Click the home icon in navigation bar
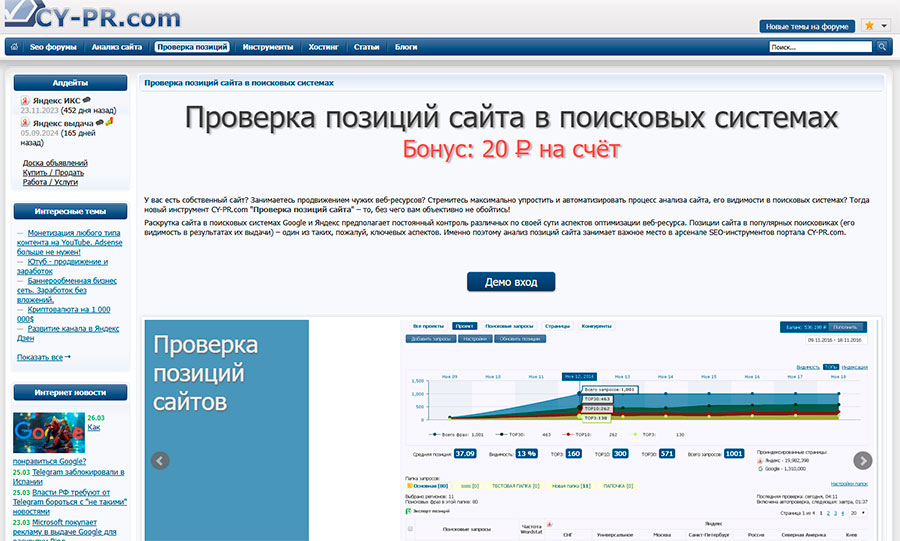Screen dimensions: 900x541 click(14, 47)
